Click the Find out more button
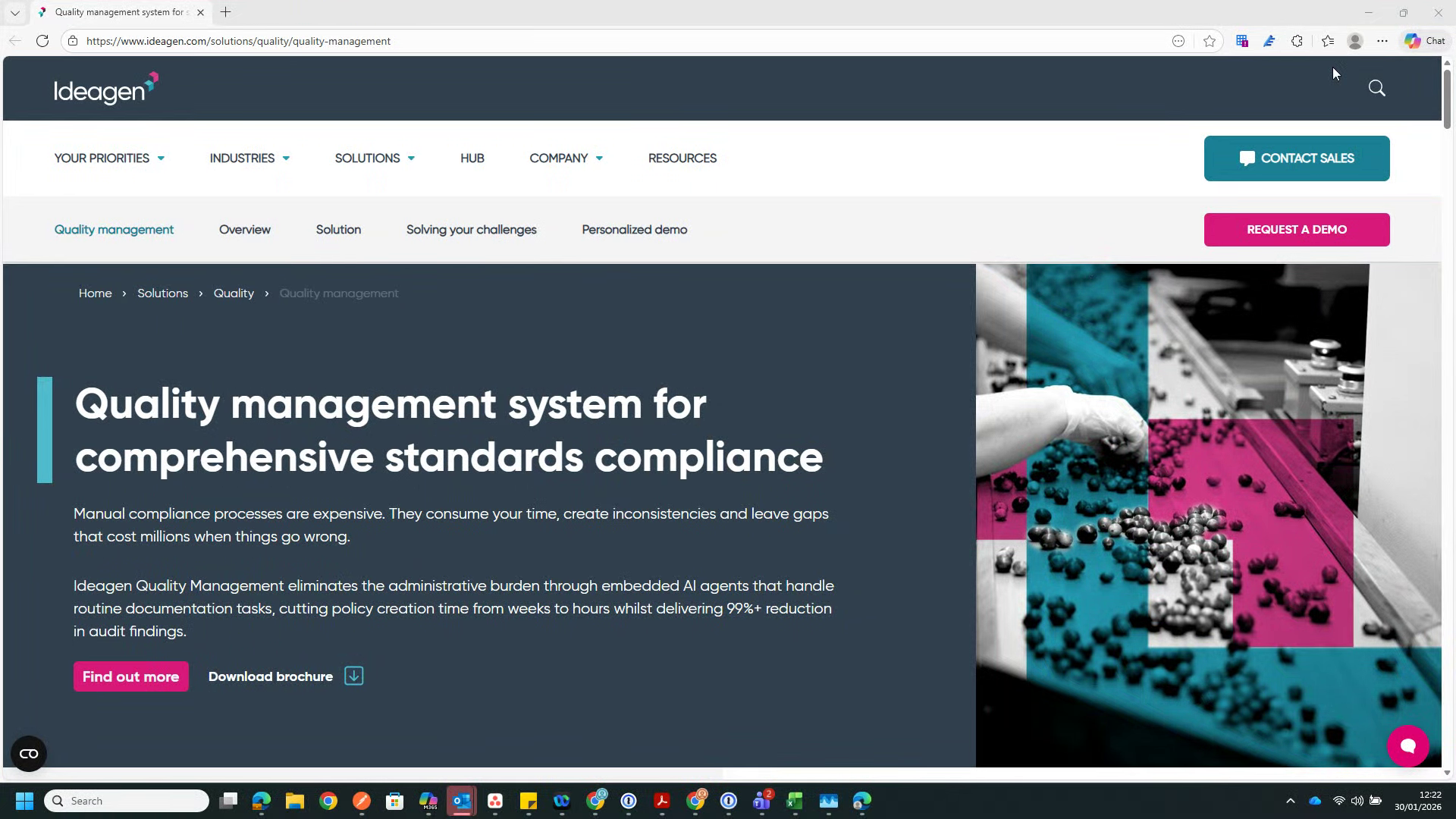The image size is (1456, 819). [x=131, y=676]
